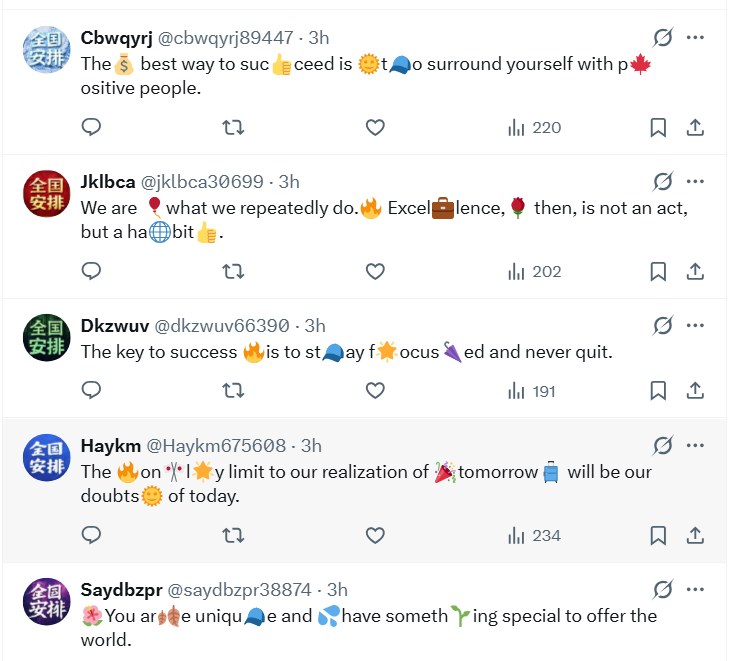Screen dimensions: 738x661
Task: Bookmark Haykm's post
Action: pos(658,535)
